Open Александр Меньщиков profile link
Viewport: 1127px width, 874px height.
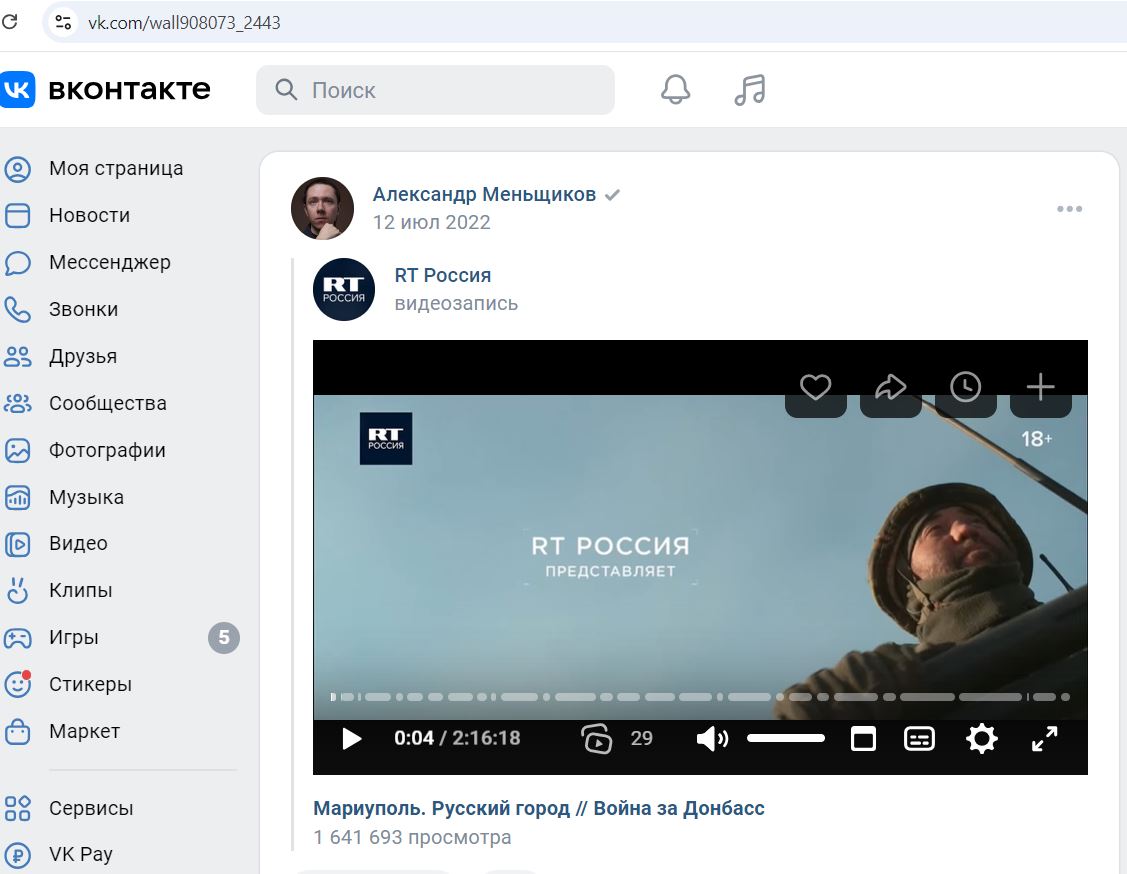click(x=484, y=194)
